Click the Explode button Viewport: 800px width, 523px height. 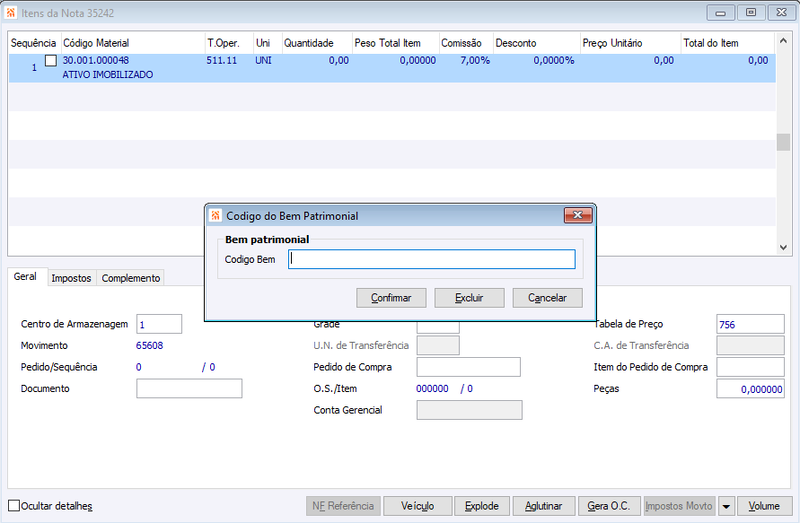tap(482, 506)
